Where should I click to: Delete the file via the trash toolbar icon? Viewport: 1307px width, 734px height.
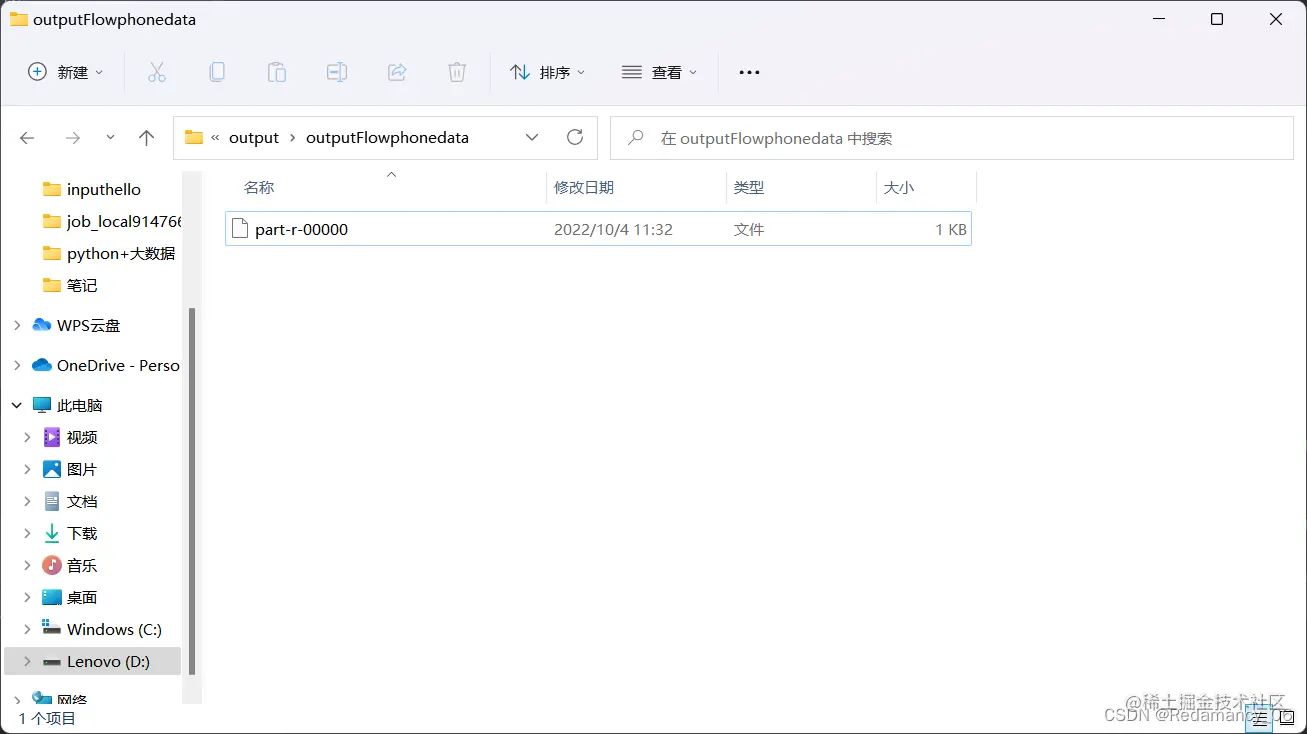[457, 71]
